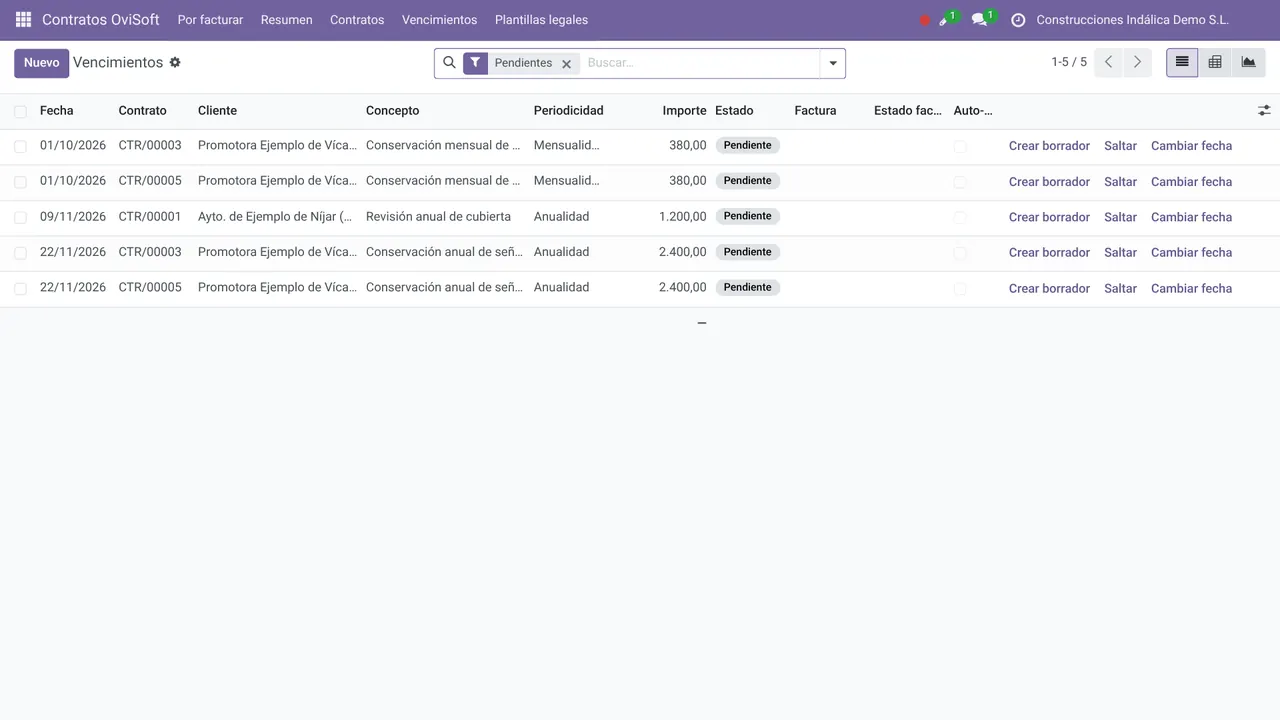Click the Buscar search input field
1280x720 pixels.
tap(700, 63)
